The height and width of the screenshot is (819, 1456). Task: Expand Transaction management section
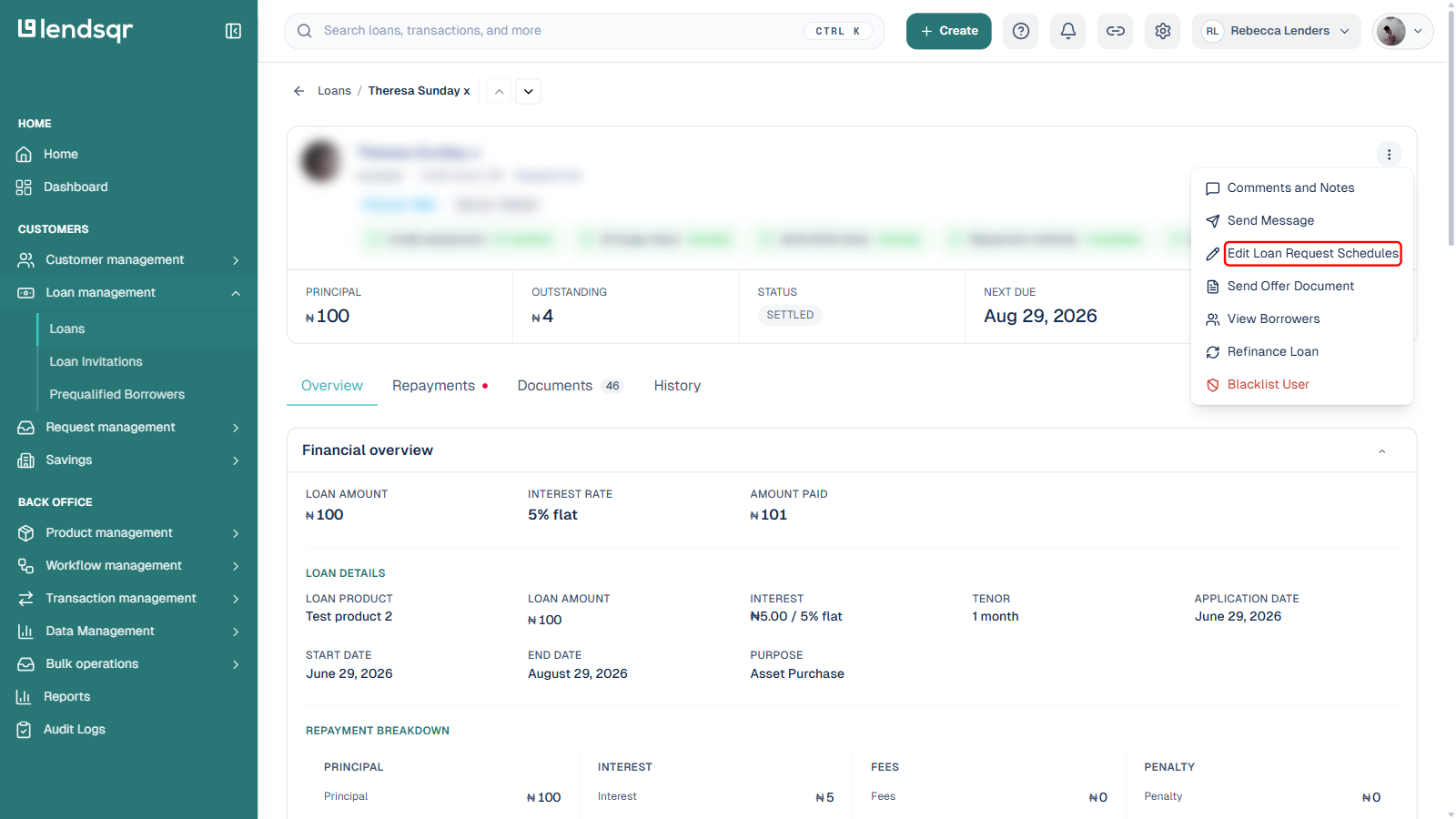128,598
